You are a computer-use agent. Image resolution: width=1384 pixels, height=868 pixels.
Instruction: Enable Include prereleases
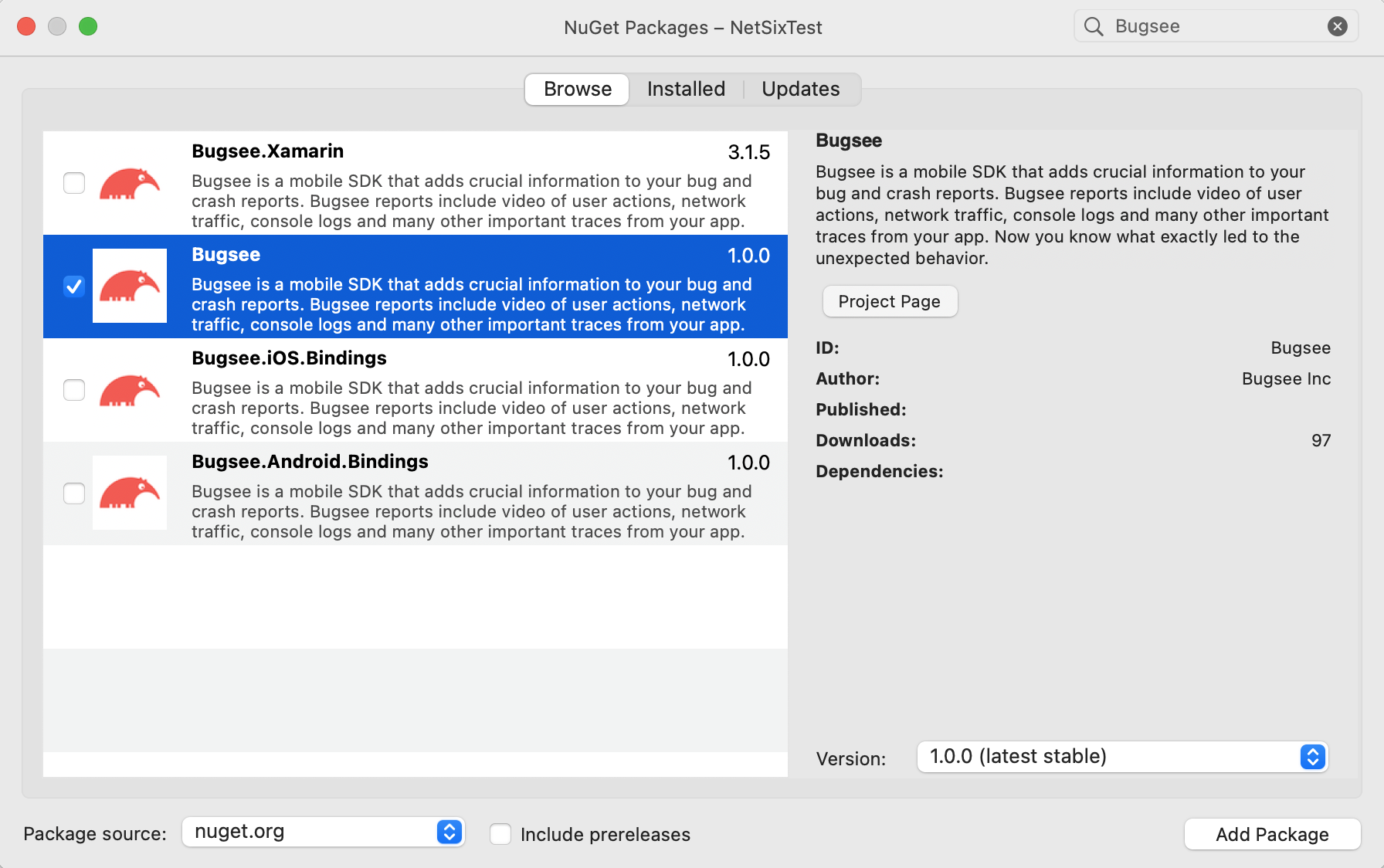coord(500,834)
